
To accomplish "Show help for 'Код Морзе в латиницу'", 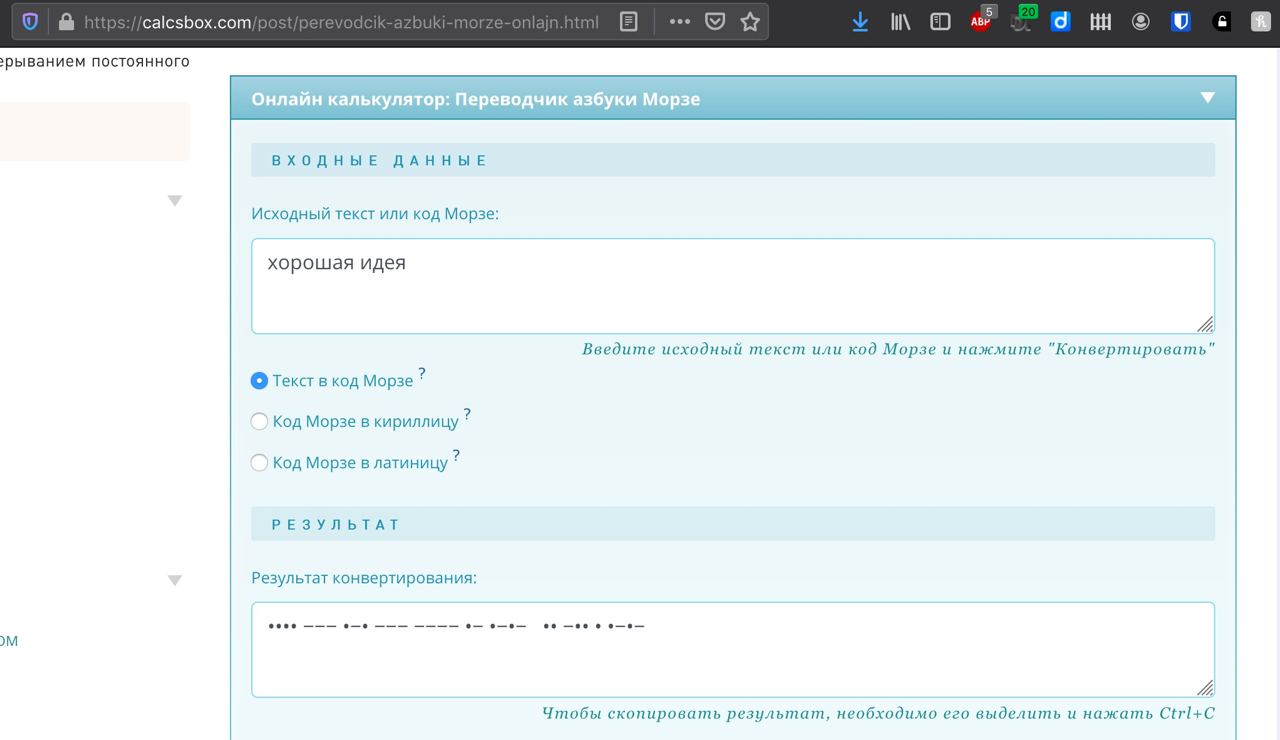I will 456,456.
